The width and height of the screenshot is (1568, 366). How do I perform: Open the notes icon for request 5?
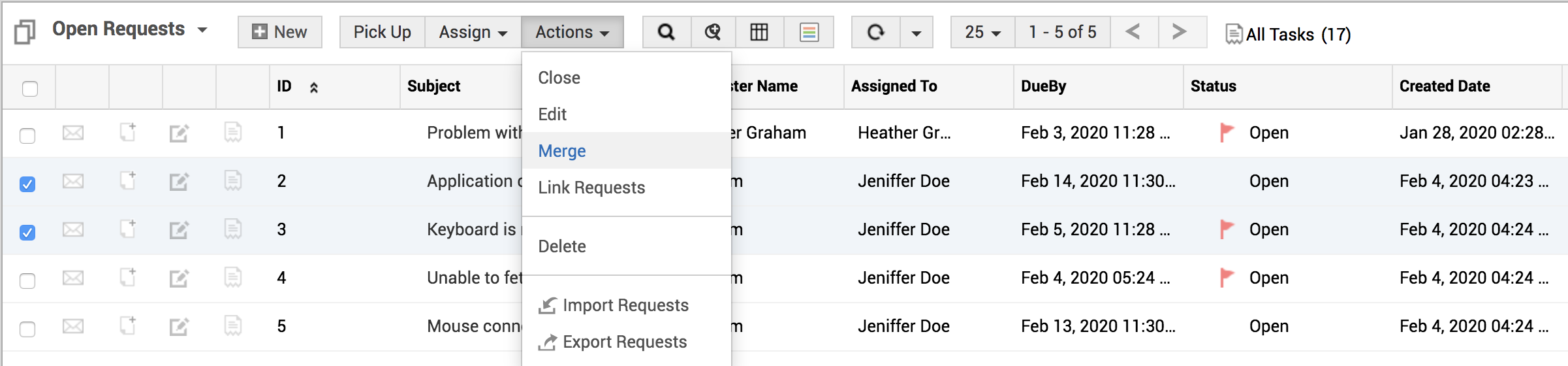pos(233,326)
